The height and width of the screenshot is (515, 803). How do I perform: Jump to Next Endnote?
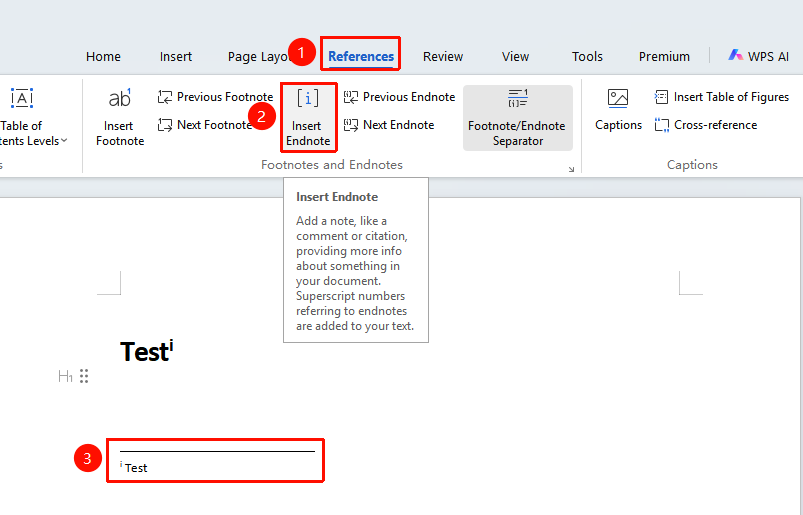(389, 124)
